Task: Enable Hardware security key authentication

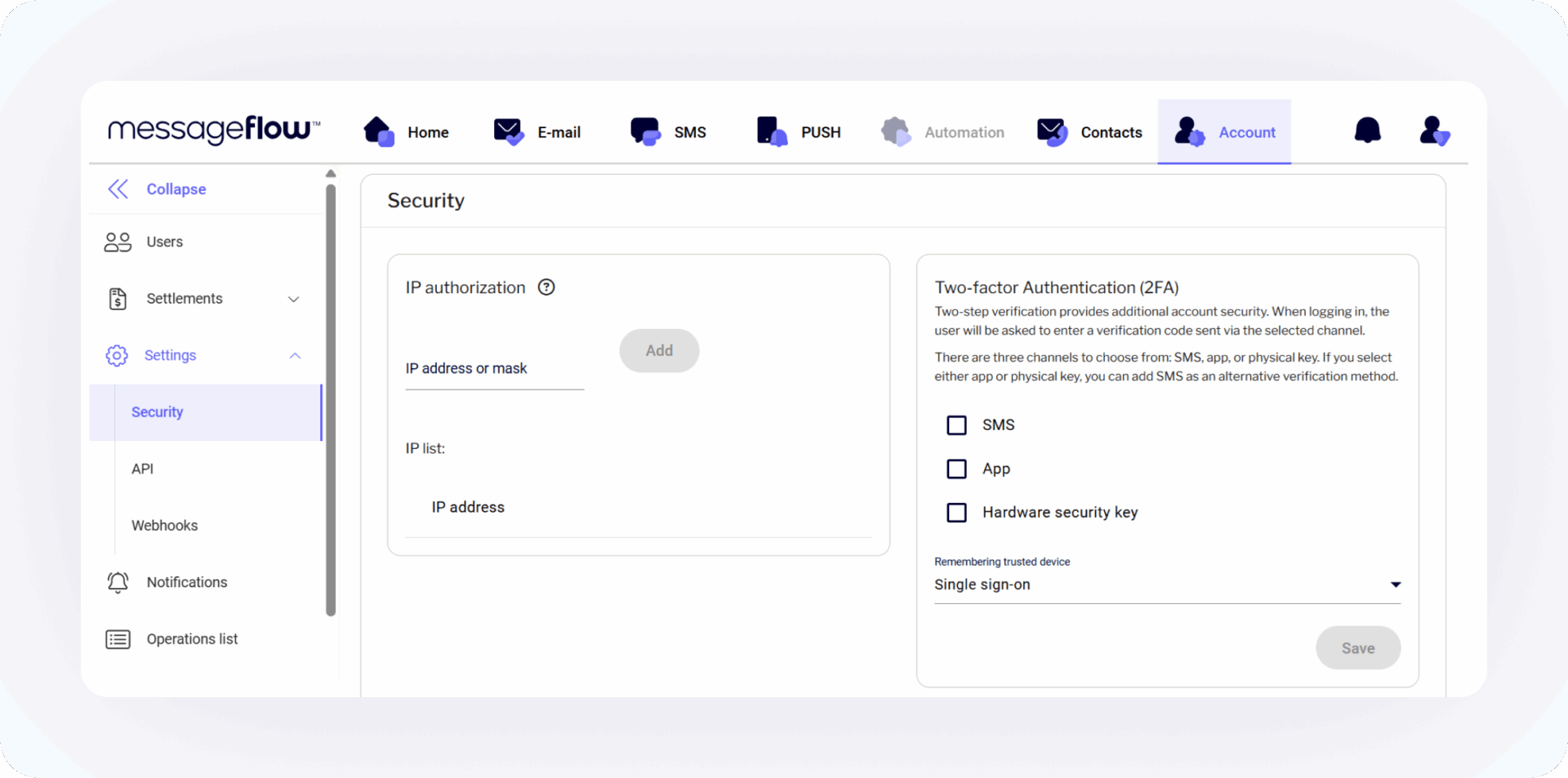Action: click(x=956, y=512)
